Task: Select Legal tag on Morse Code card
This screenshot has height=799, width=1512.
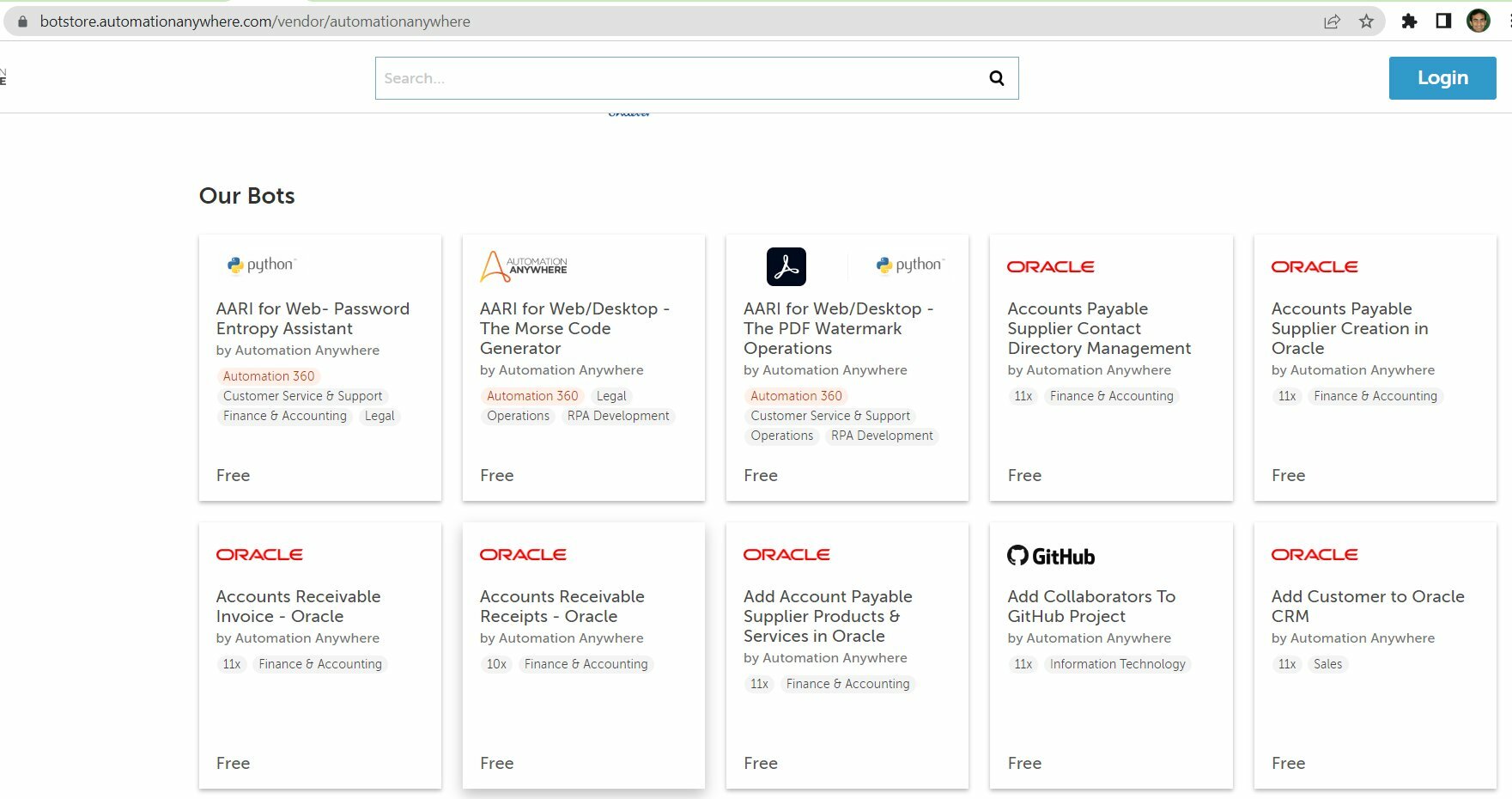Action: (x=611, y=396)
